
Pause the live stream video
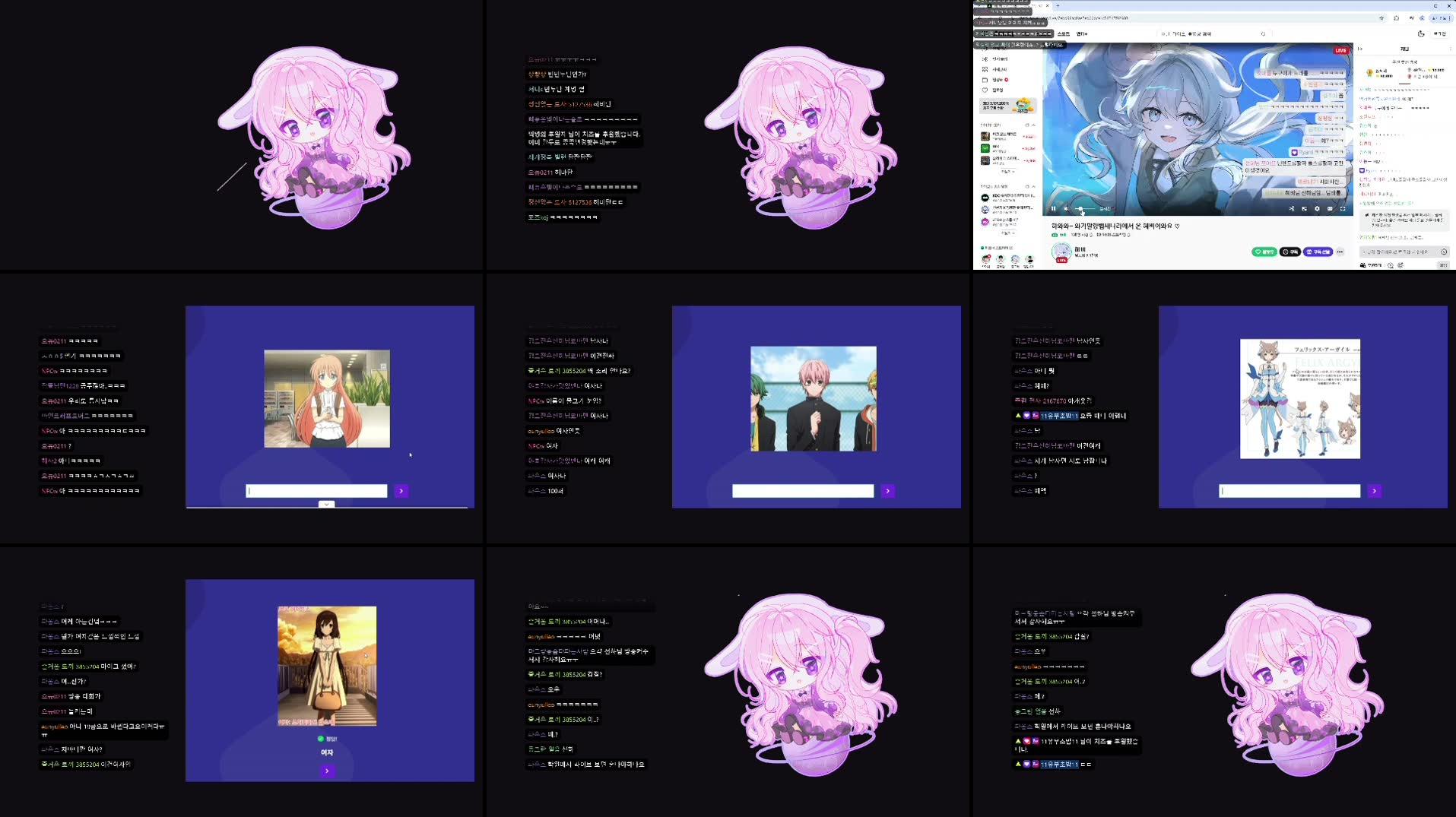click(x=1053, y=208)
